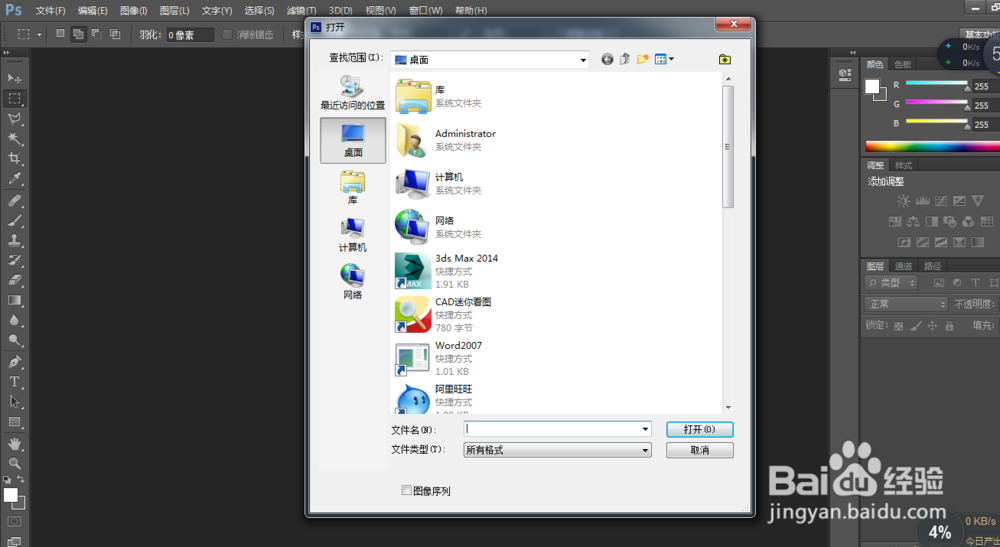Viewport: 1000px width, 547px height.
Task: Expand the 查找范围 location dropdown
Action: (583, 60)
